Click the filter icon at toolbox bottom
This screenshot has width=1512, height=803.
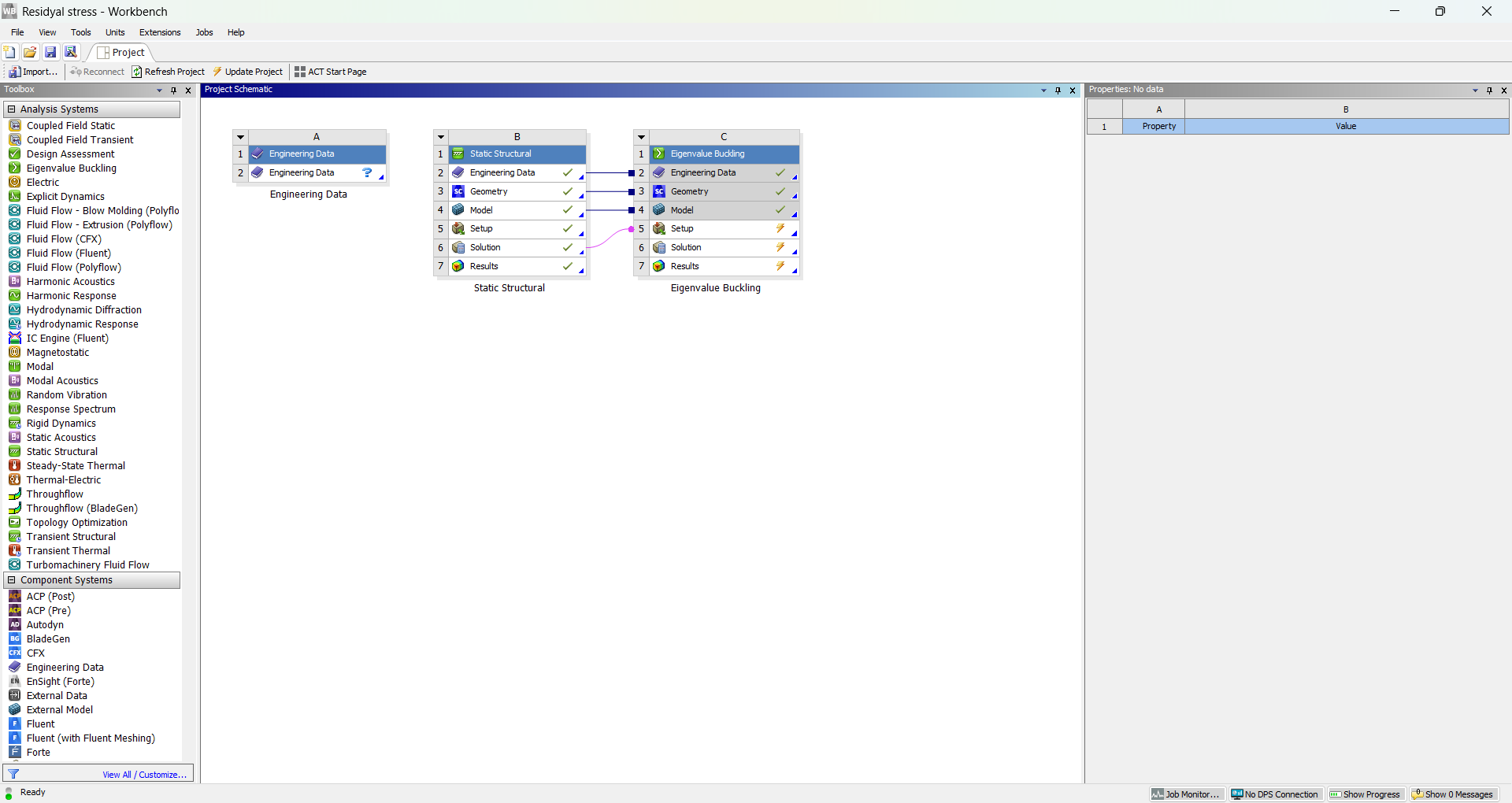click(13, 774)
